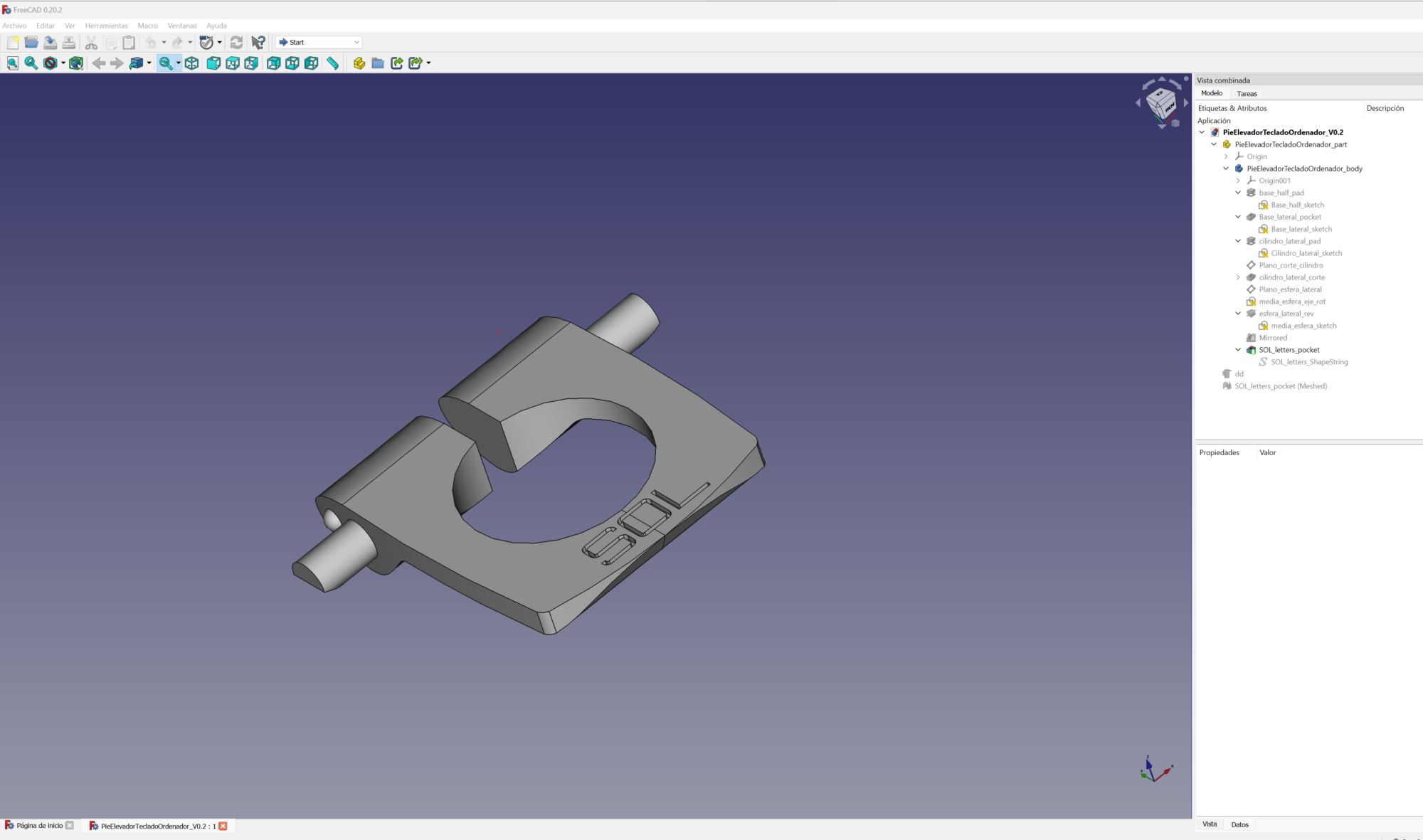The image size is (1423, 840).
Task: Set isometric view via cube icon
Action: (192, 63)
